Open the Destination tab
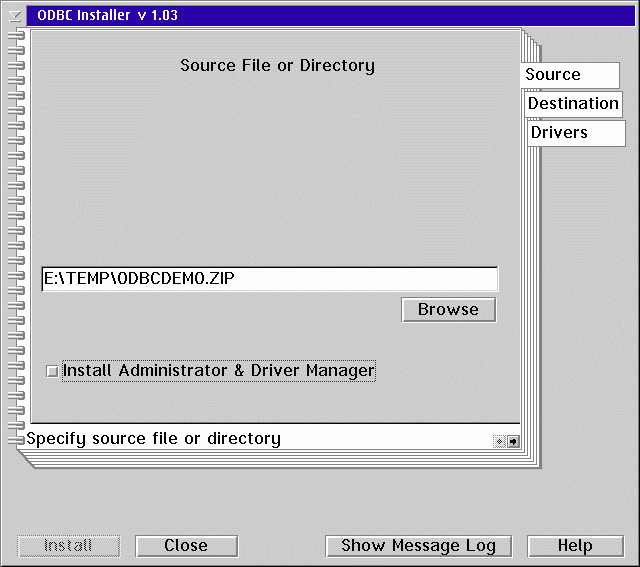The image size is (640, 567). pyautogui.click(x=573, y=104)
